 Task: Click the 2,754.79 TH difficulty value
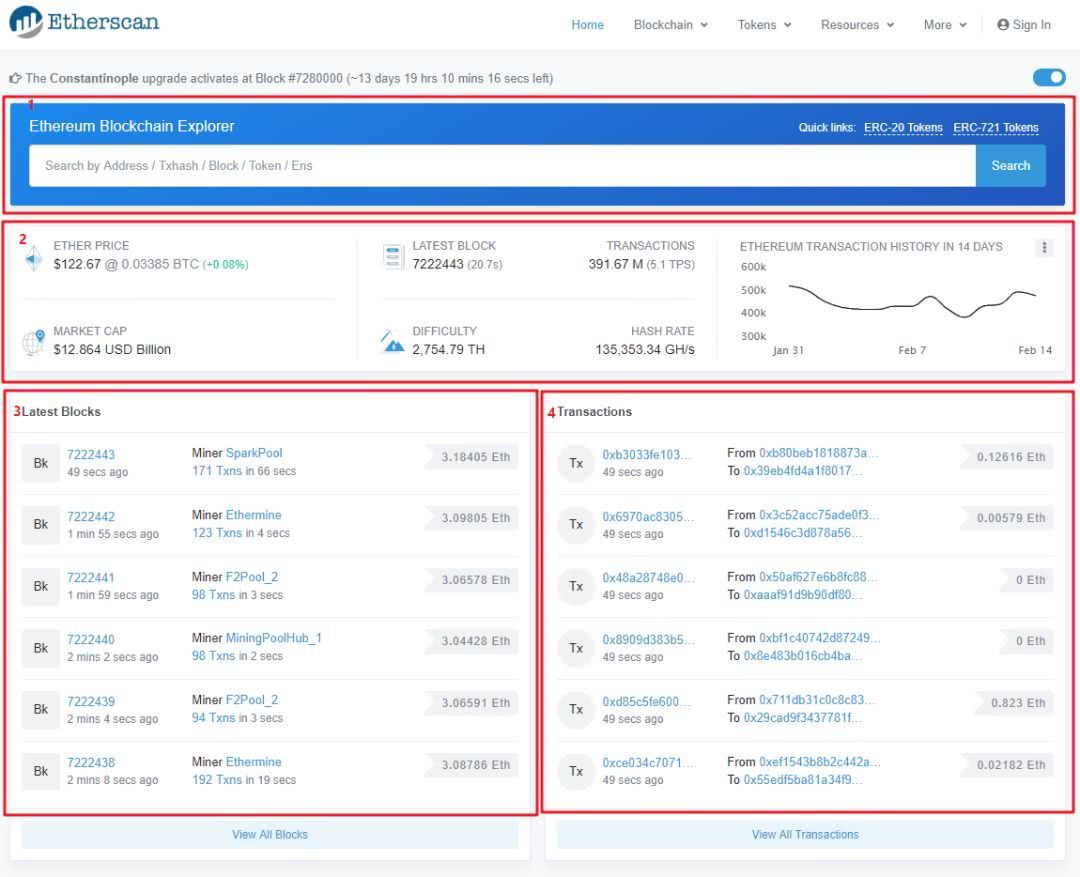(448, 349)
